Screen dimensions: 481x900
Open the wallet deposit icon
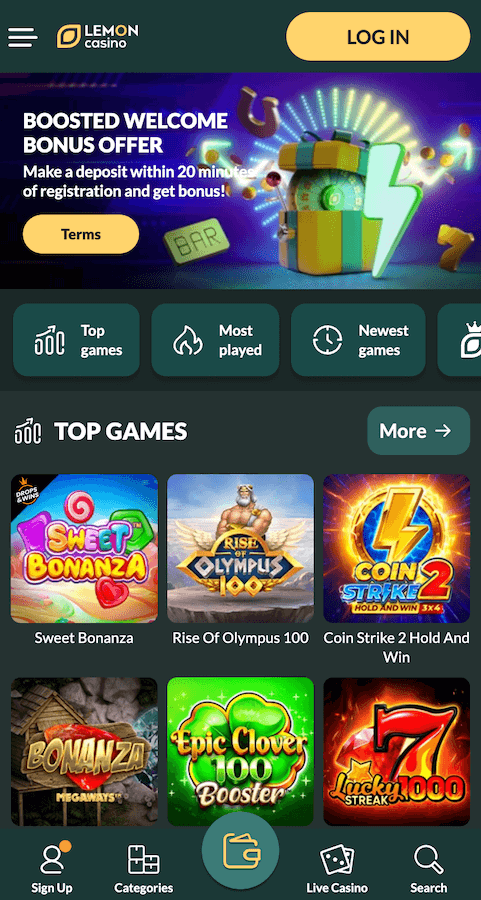tap(240, 851)
